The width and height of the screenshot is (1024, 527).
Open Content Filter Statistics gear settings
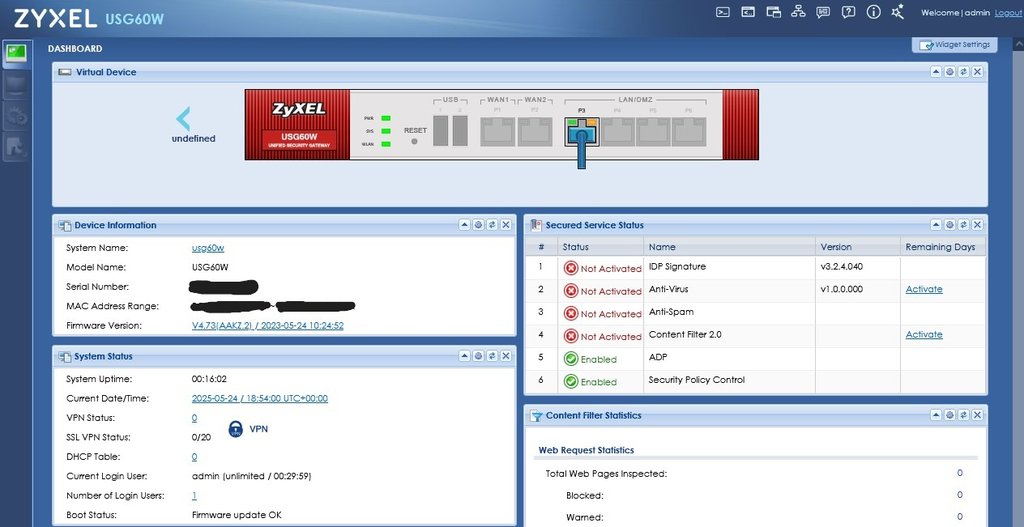(950, 415)
